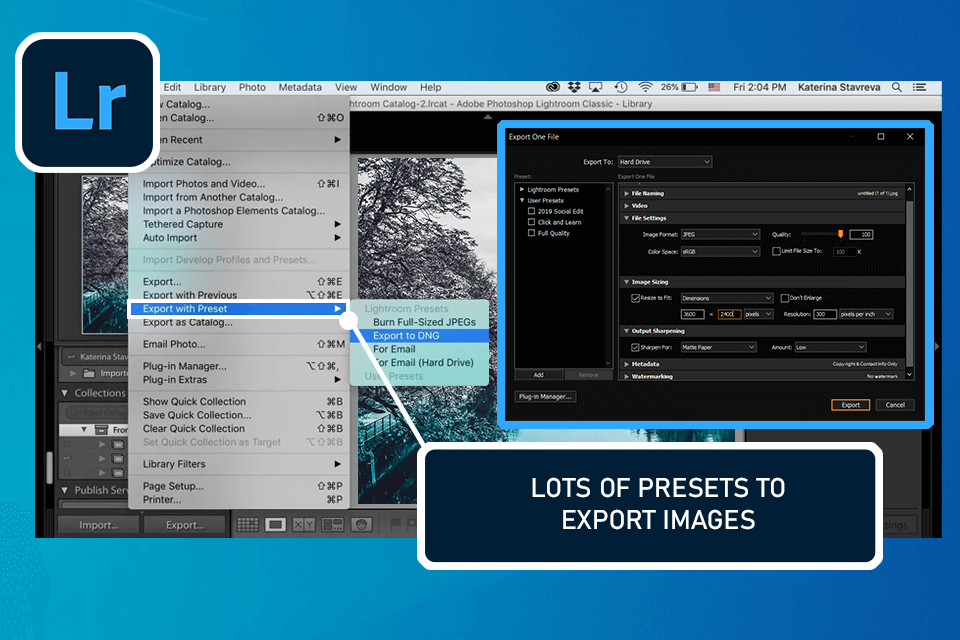Switch to Survey view in toolbar

332,525
